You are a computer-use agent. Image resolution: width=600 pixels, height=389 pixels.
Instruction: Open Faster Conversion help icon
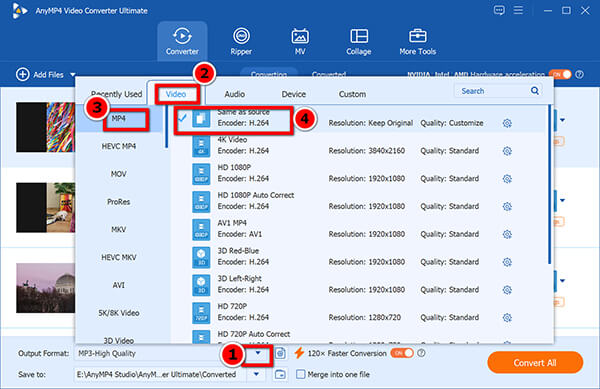coord(421,353)
